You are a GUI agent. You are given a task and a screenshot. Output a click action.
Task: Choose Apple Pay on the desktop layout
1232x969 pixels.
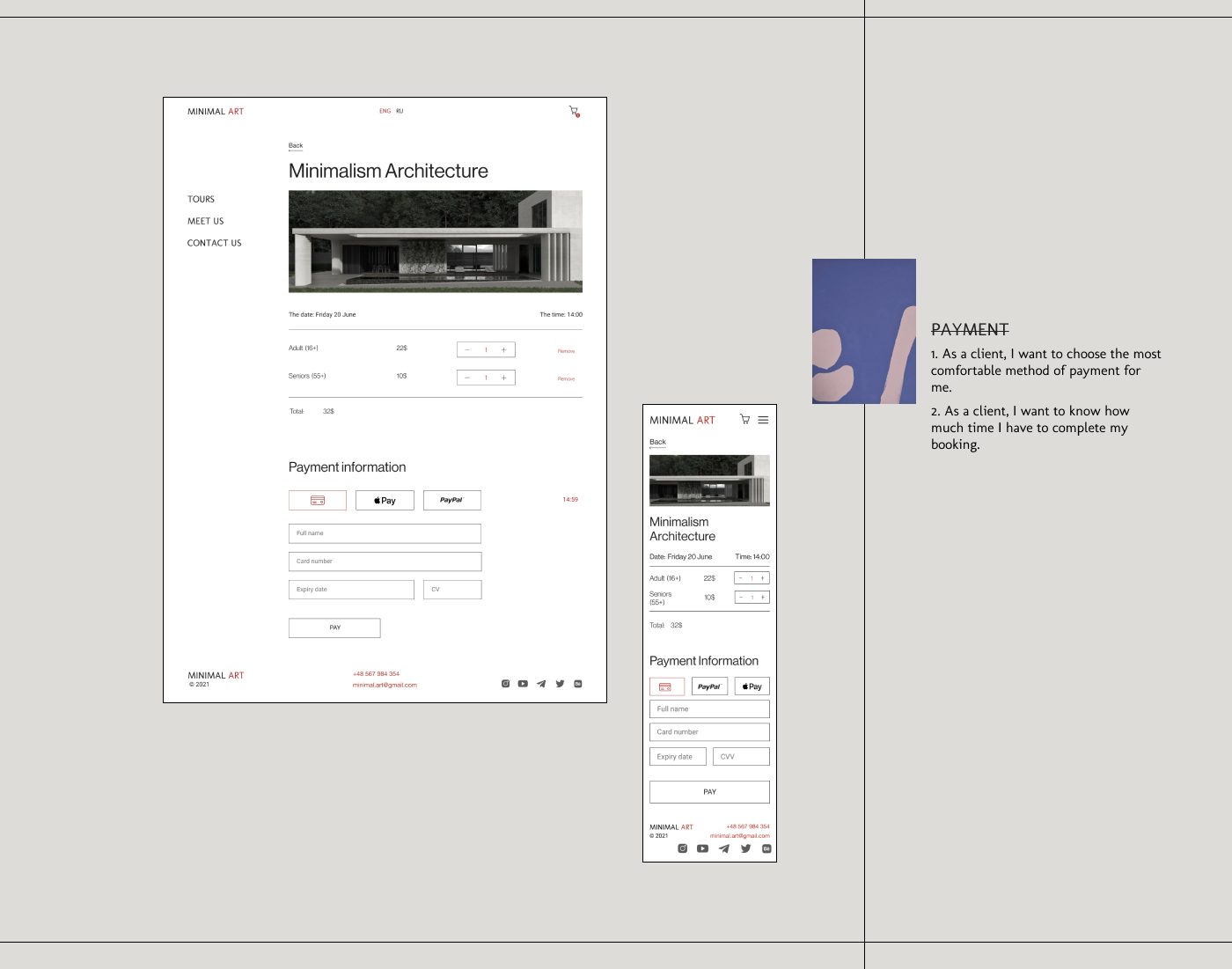pyautogui.click(x=385, y=500)
